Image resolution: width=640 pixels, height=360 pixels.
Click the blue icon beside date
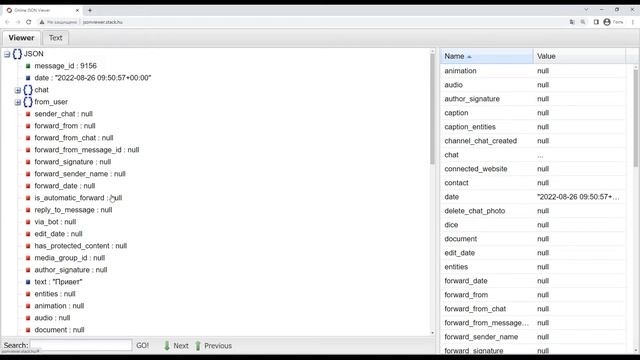tap(28, 78)
